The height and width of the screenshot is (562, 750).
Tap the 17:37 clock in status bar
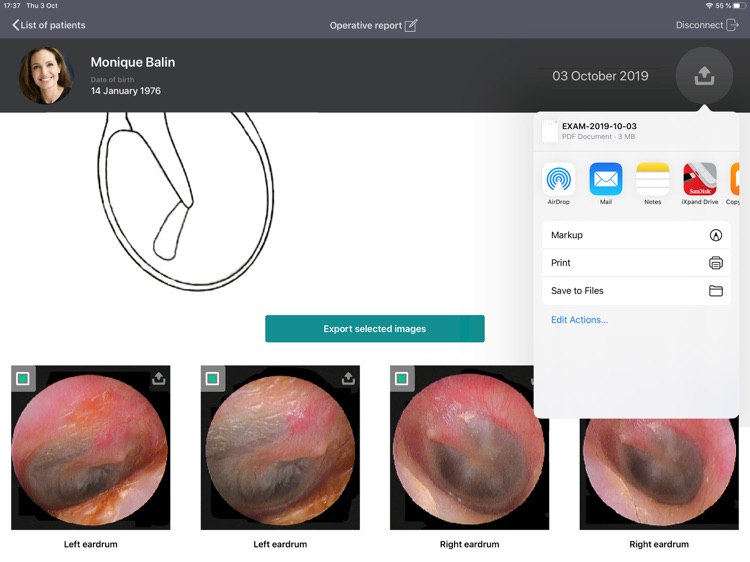click(x=12, y=6)
